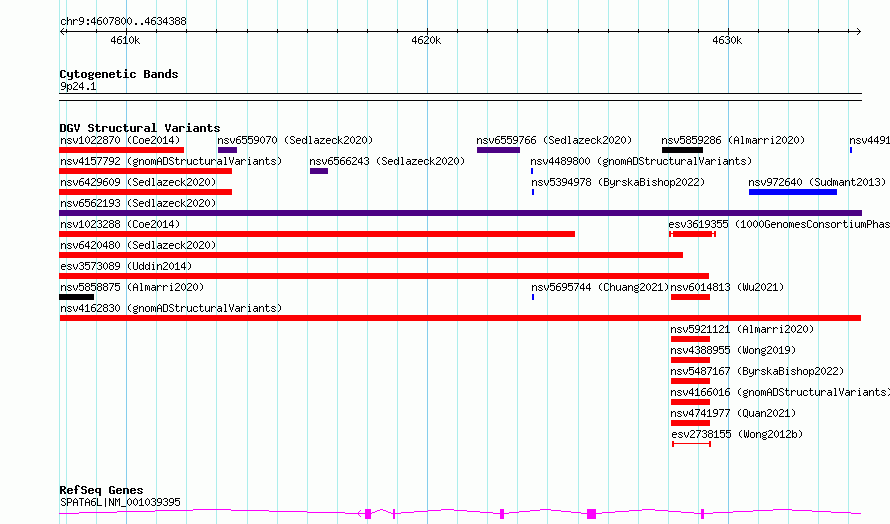Viewport: 890px width, 524px height.
Task: Open nsv972640 (Sudmant2013) variant label
Action: pos(817,182)
